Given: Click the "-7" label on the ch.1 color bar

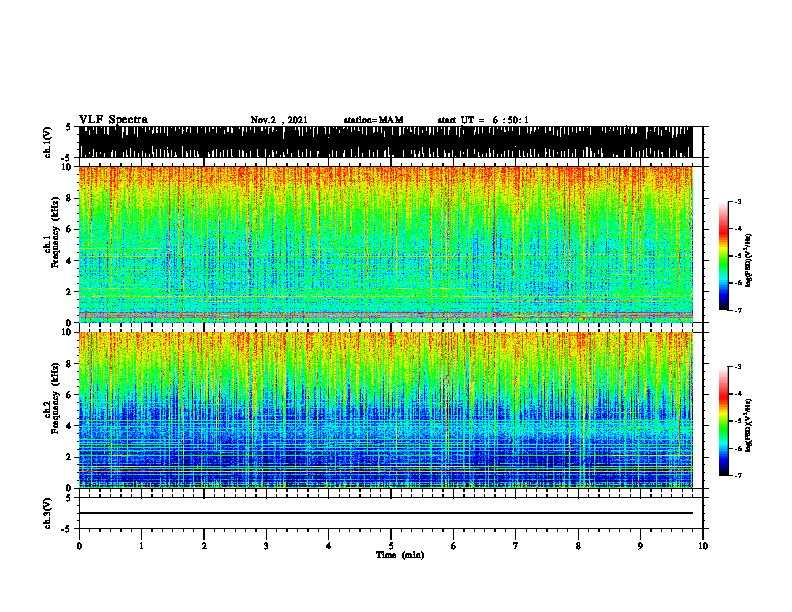Looking at the screenshot, I should 738,310.
